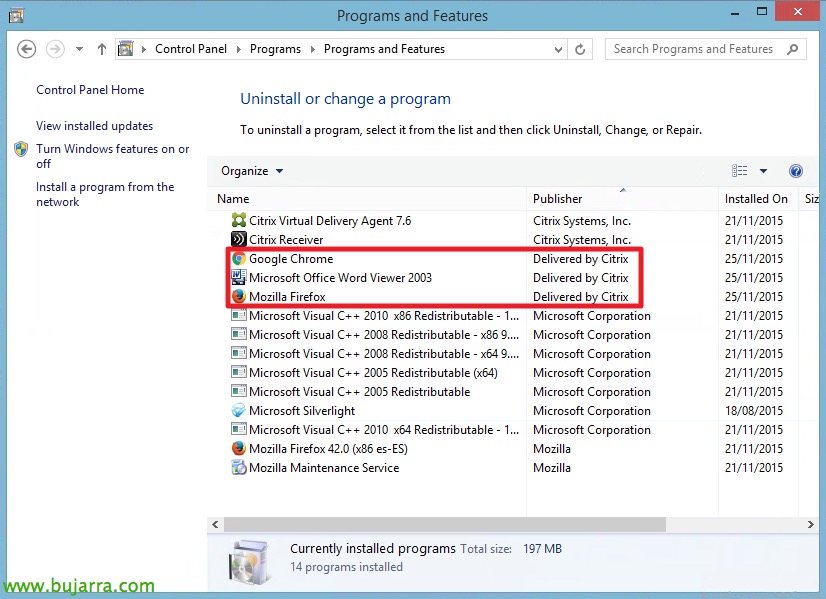Screen dimensions: 826x599
Task: Click the horizontal scrollbar thumb
Action: tap(445, 524)
